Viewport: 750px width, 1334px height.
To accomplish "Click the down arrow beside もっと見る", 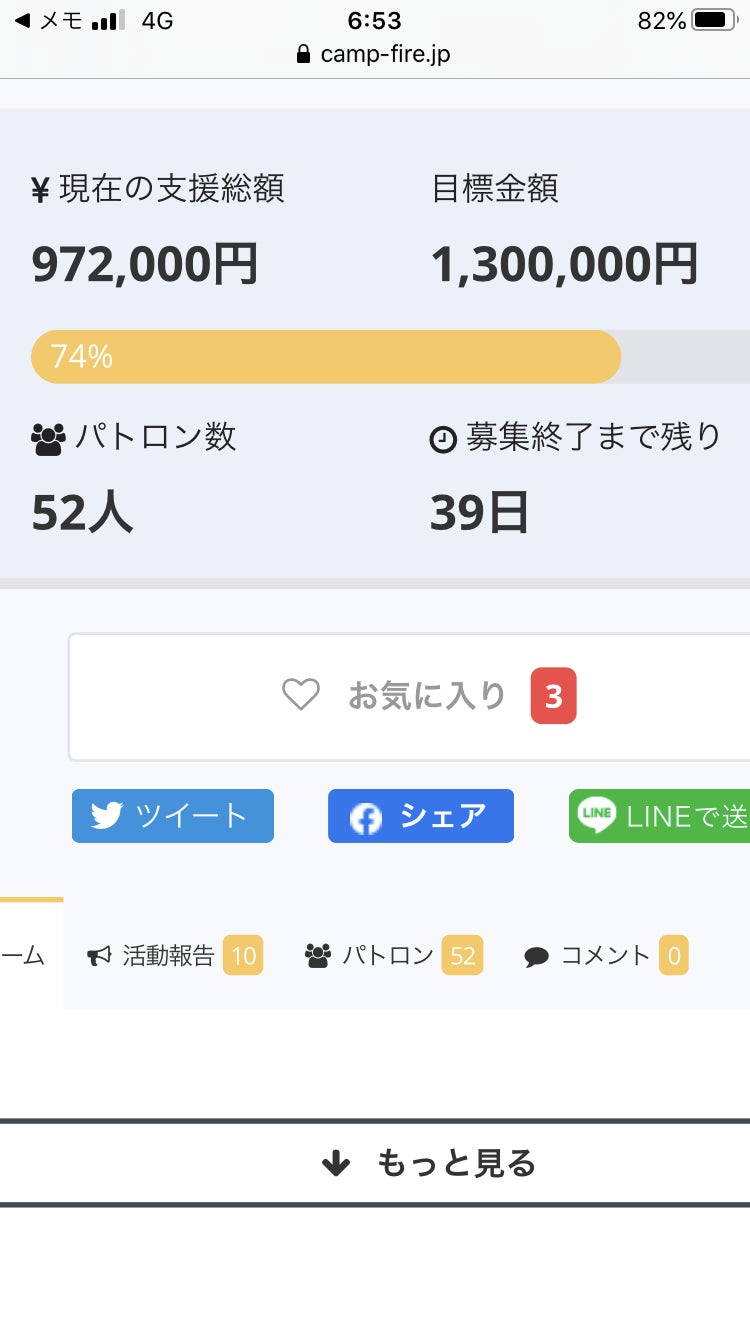I will [336, 1163].
